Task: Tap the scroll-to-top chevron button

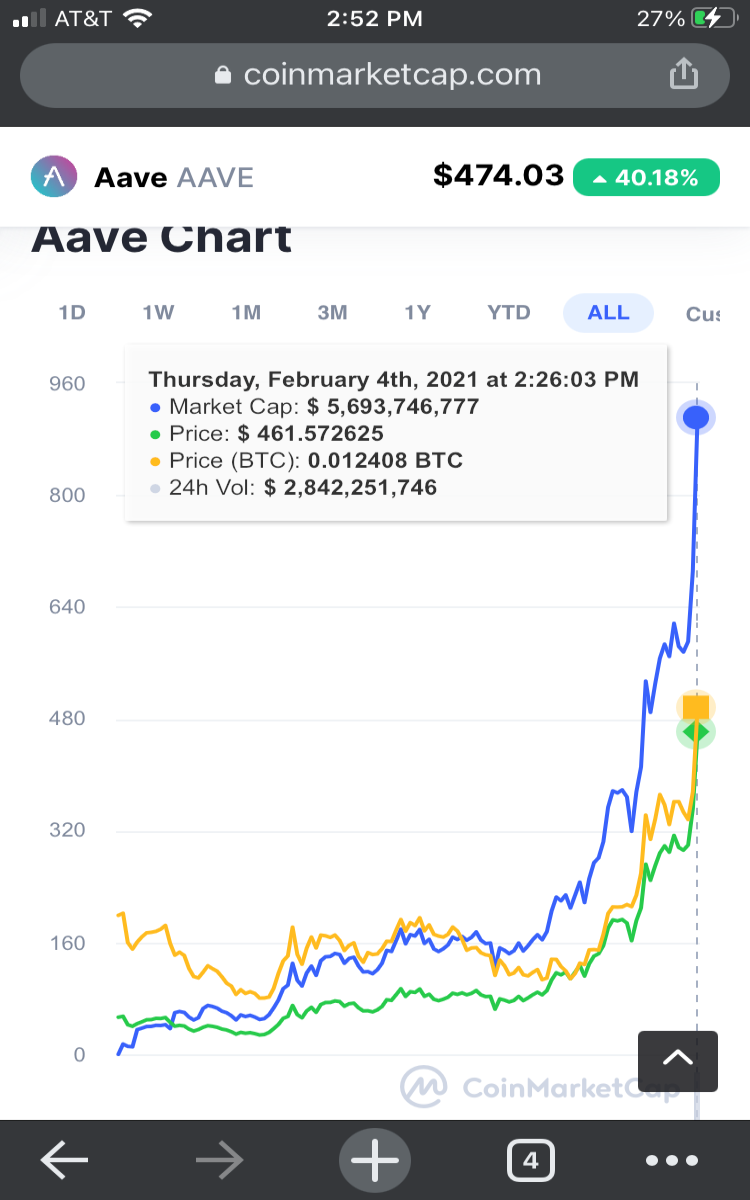Action: [678, 1060]
